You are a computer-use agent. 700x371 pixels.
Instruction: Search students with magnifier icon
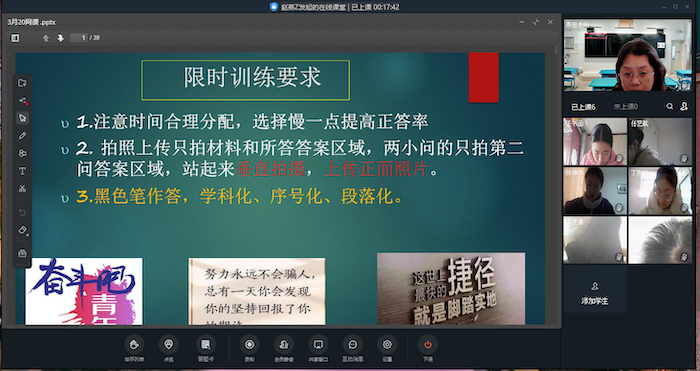click(x=670, y=106)
